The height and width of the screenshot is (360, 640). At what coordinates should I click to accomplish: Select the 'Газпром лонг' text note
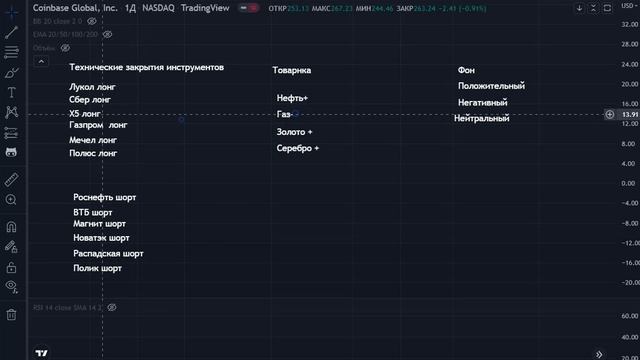(98, 125)
